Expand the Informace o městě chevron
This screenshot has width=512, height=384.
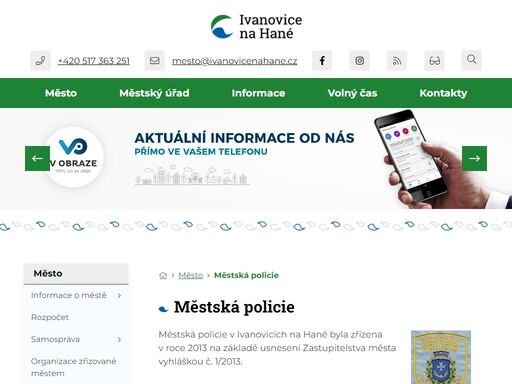tap(119, 295)
